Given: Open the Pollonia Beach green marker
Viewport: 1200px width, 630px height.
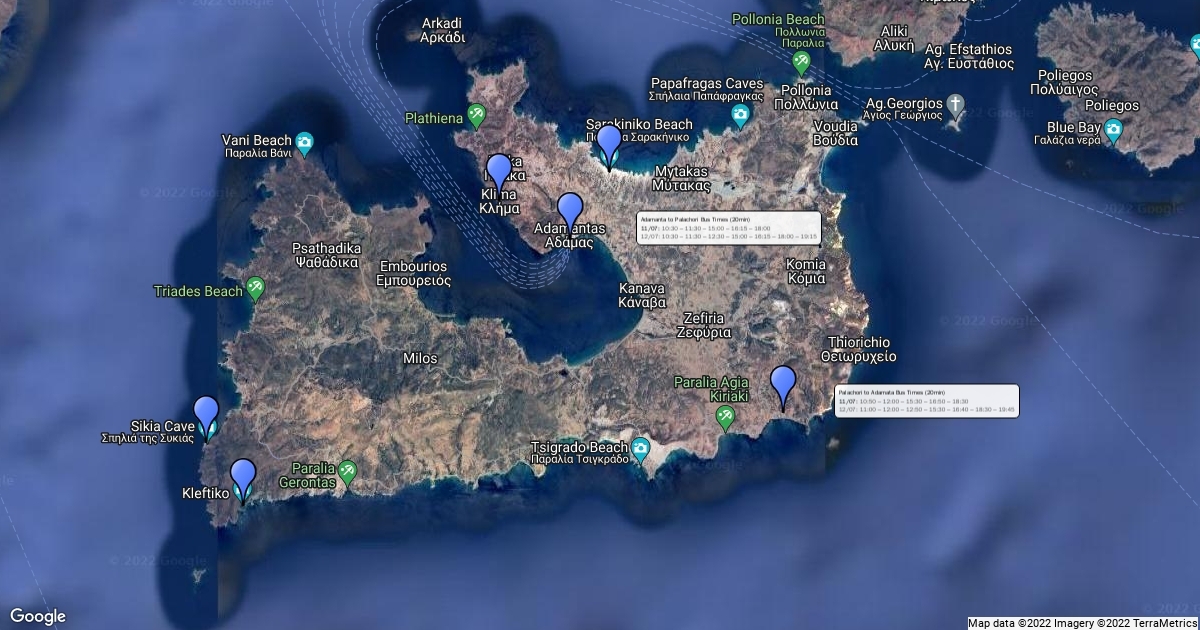Looking at the screenshot, I should point(801,62).
